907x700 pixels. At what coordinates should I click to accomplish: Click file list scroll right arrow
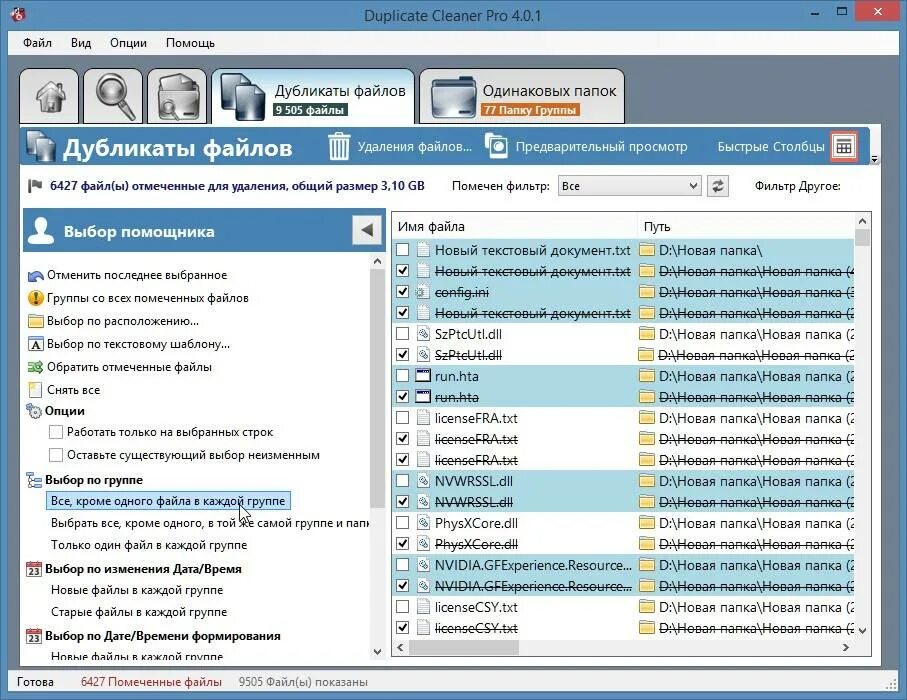click(846, 648)
